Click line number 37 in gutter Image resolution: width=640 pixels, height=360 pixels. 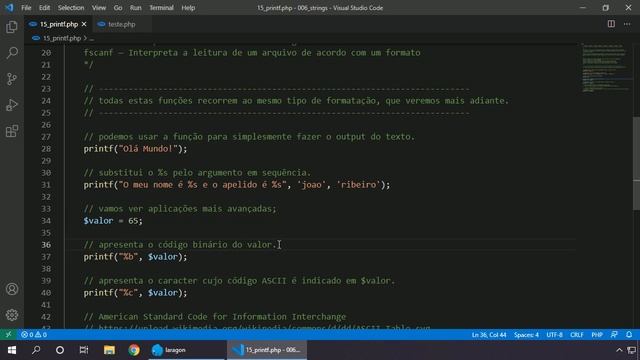coord(46,257)
